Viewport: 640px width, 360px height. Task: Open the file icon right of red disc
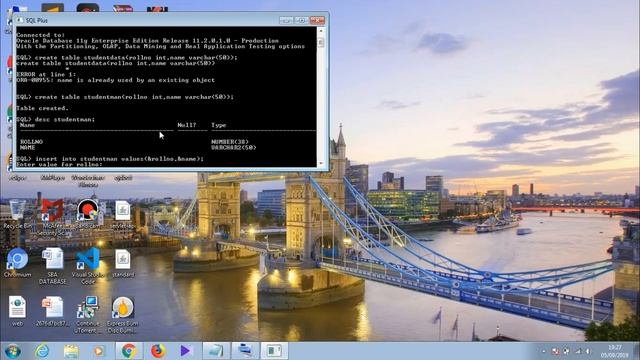pos(122,213)
